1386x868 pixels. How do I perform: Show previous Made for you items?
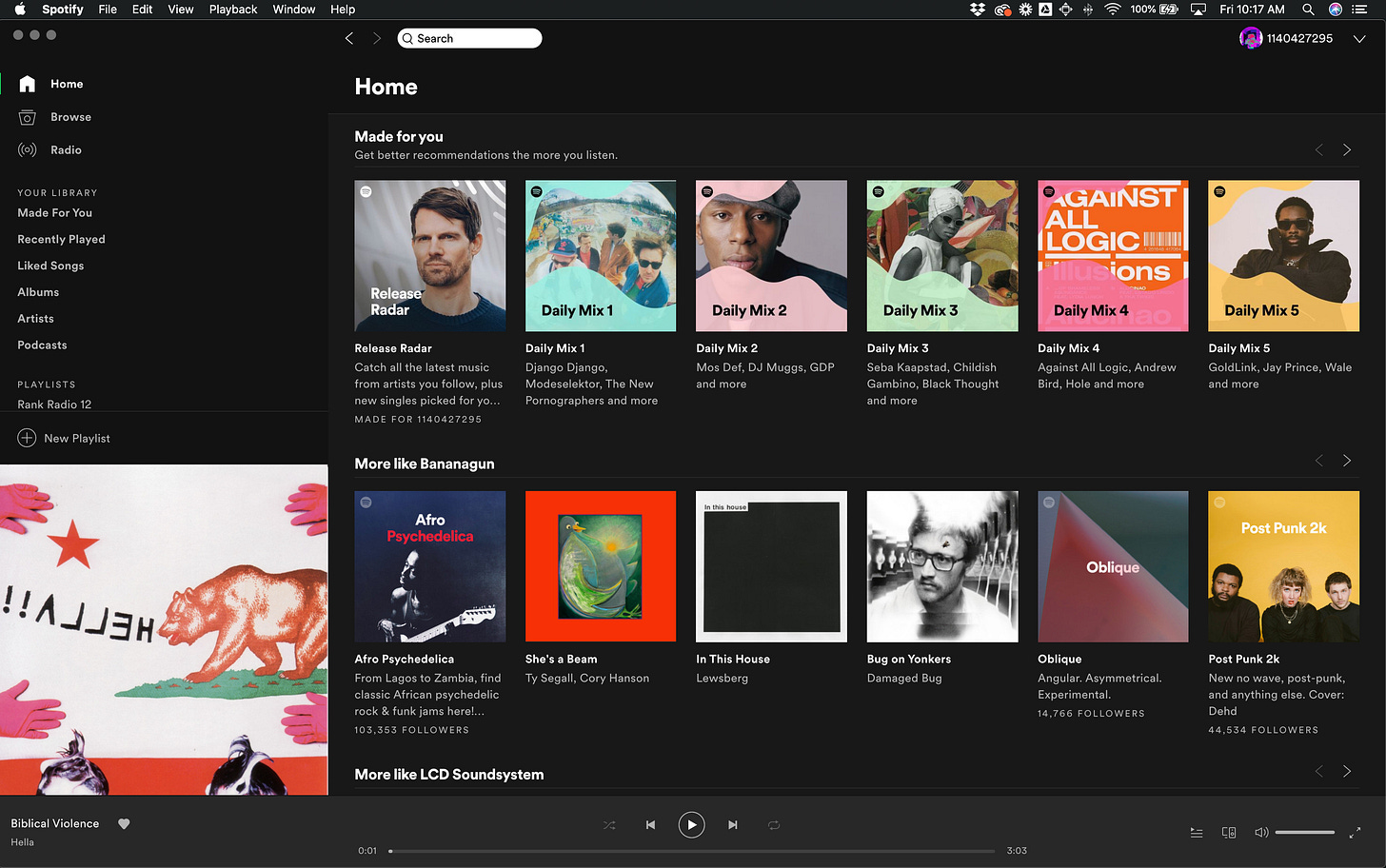coord(1319,150)
